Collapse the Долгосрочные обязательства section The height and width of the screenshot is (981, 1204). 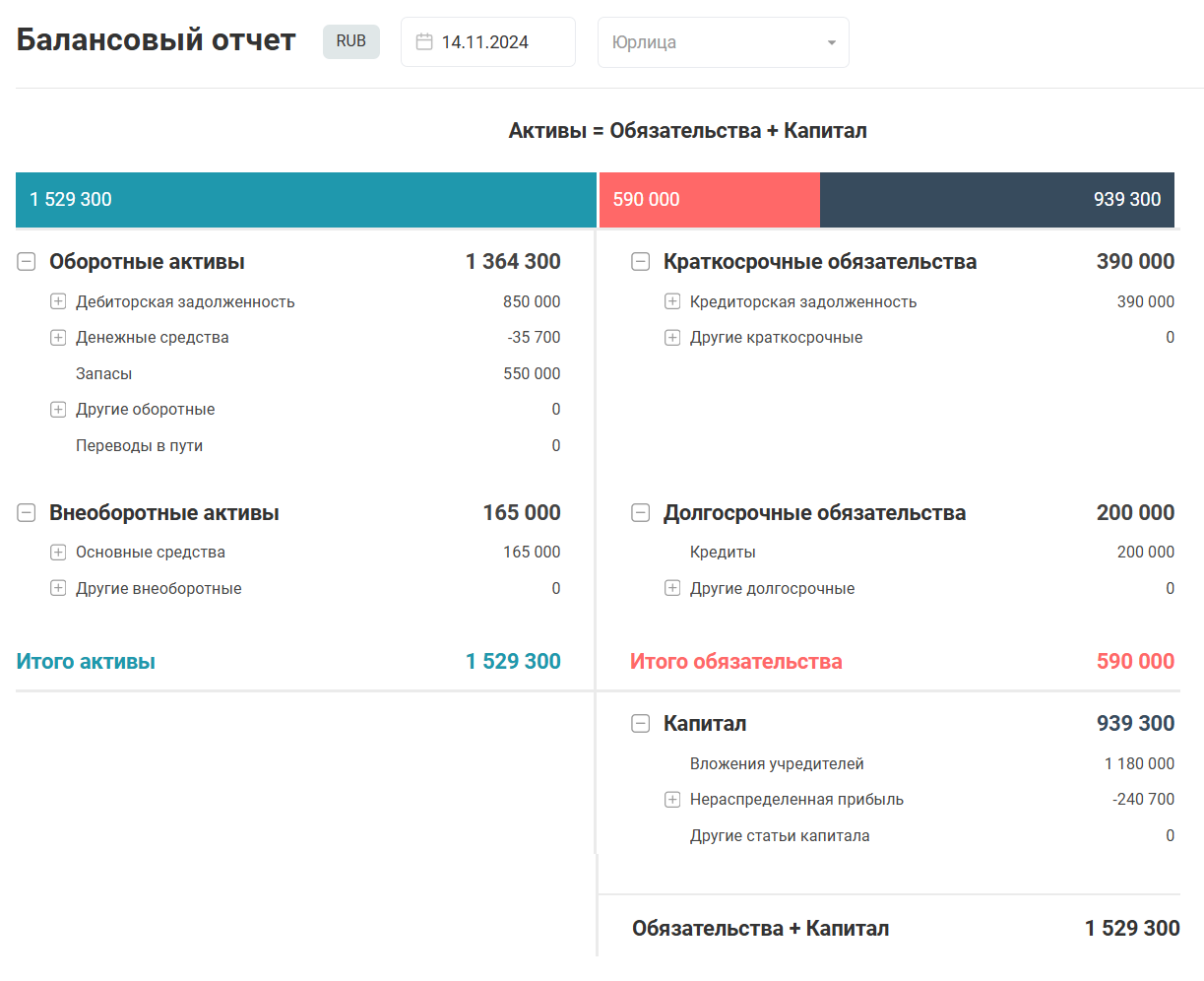(640, 512)
